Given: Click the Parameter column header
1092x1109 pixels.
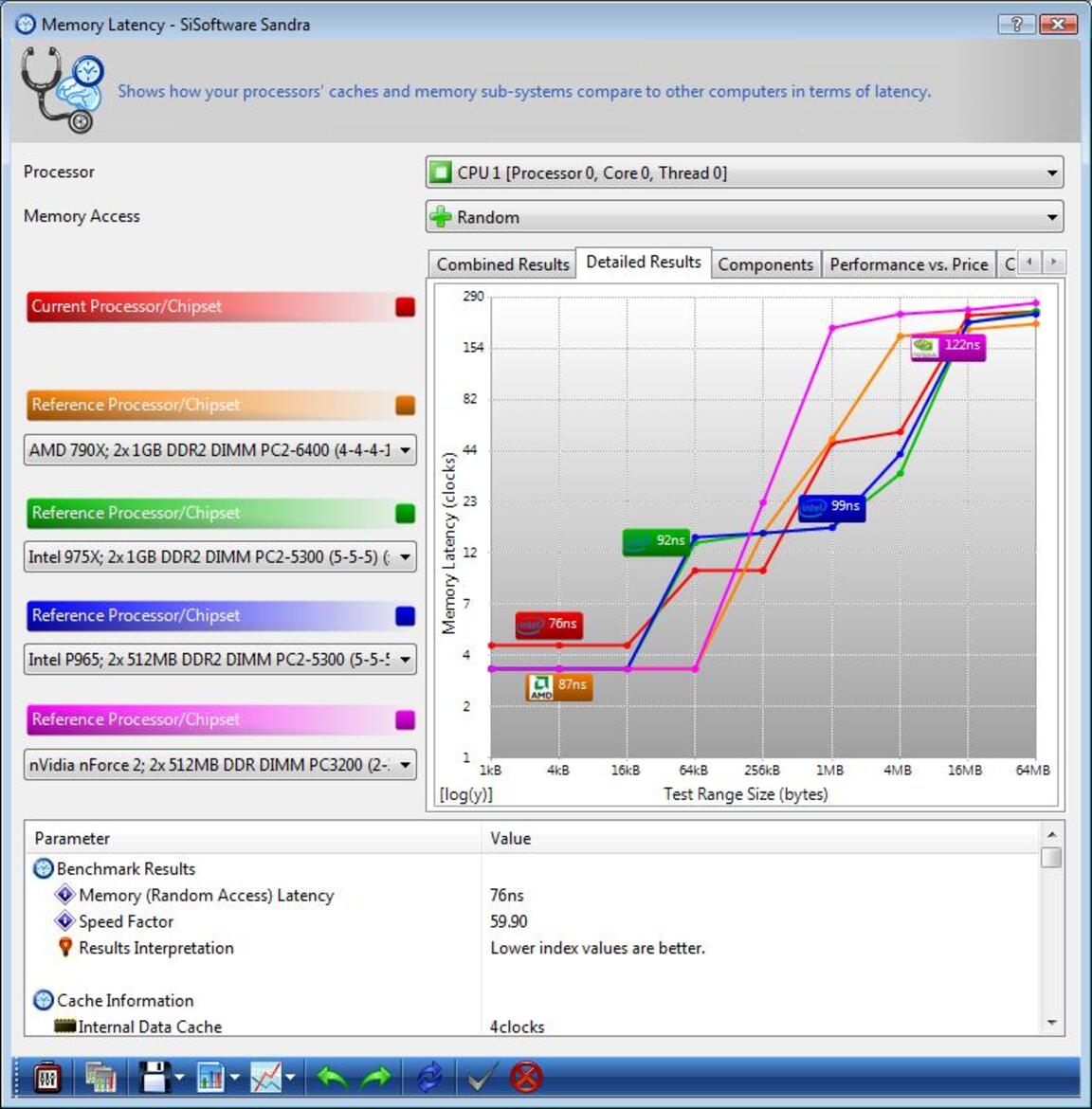Looking at the screenshot, I should [x=253, y=838].
